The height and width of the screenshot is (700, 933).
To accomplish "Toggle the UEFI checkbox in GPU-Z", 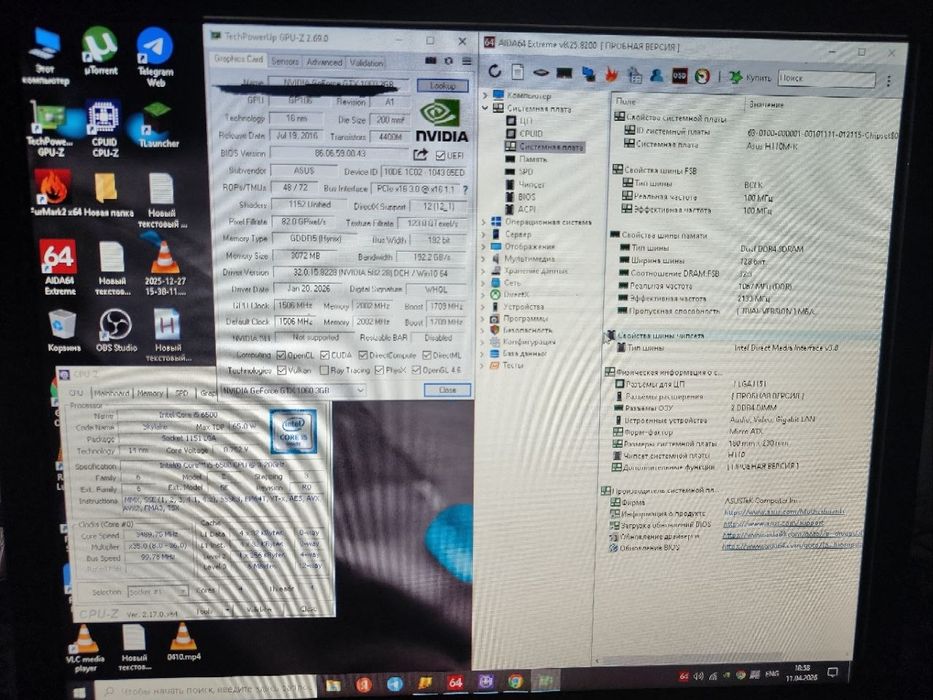I will (440, 155).
